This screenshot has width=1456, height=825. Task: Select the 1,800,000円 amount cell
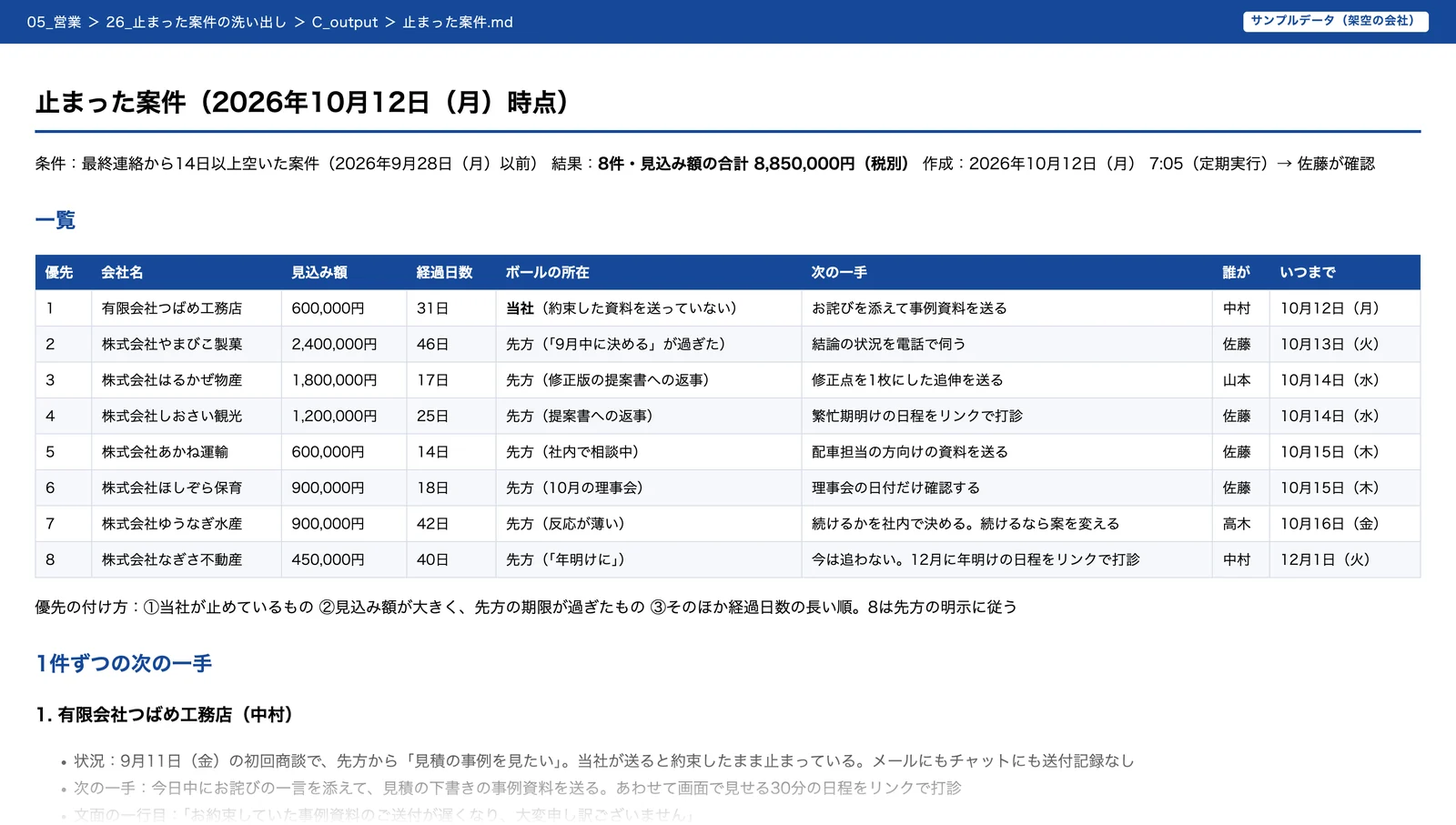343,380
